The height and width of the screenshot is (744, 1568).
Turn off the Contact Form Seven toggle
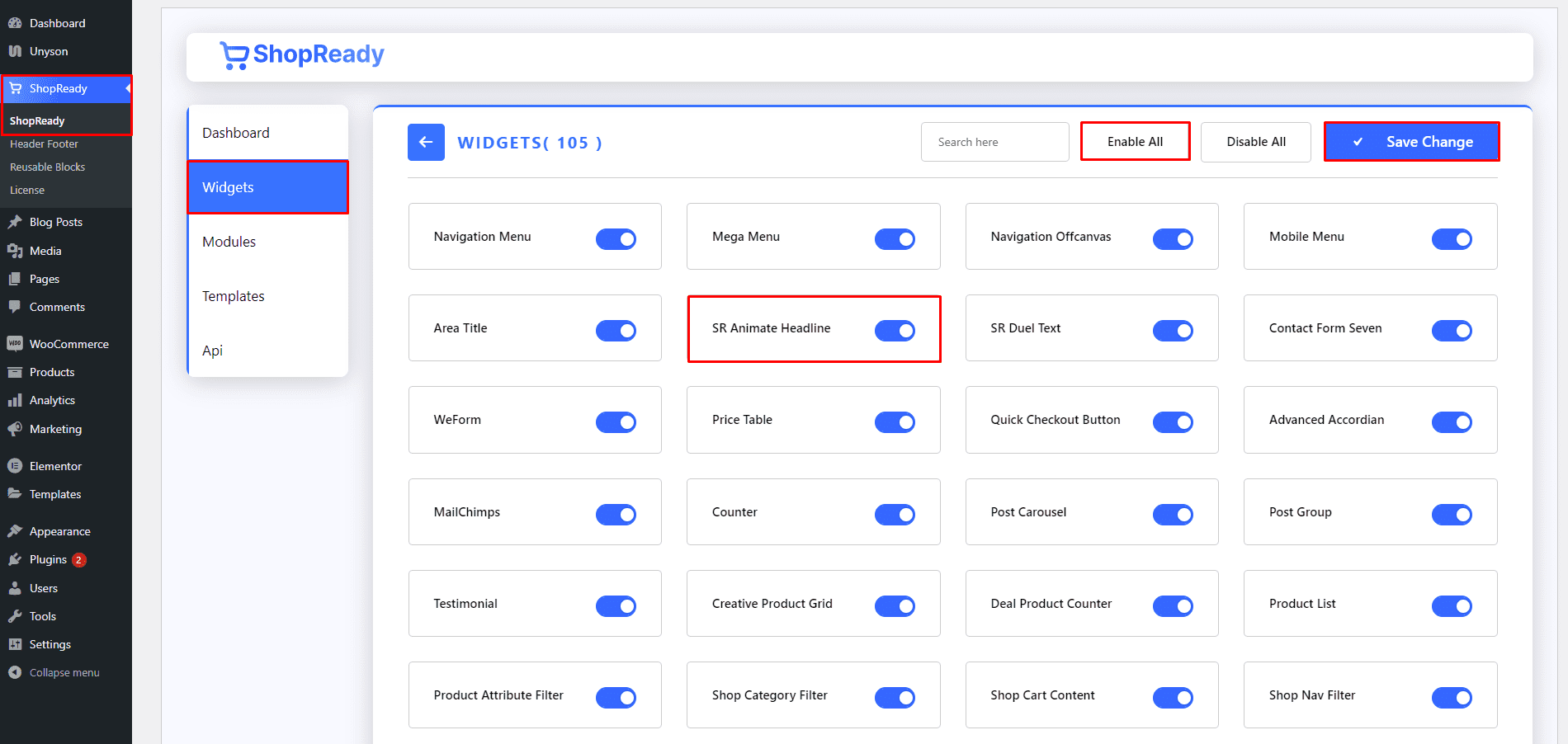tap(1451, 331)
